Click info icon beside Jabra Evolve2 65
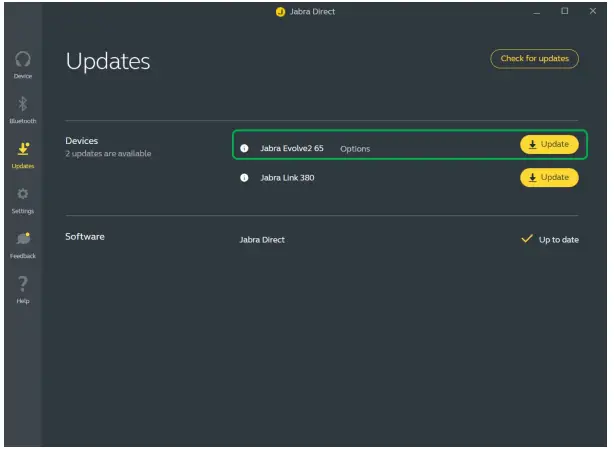This screenshot has width=614, height=449. coord(244,148)
